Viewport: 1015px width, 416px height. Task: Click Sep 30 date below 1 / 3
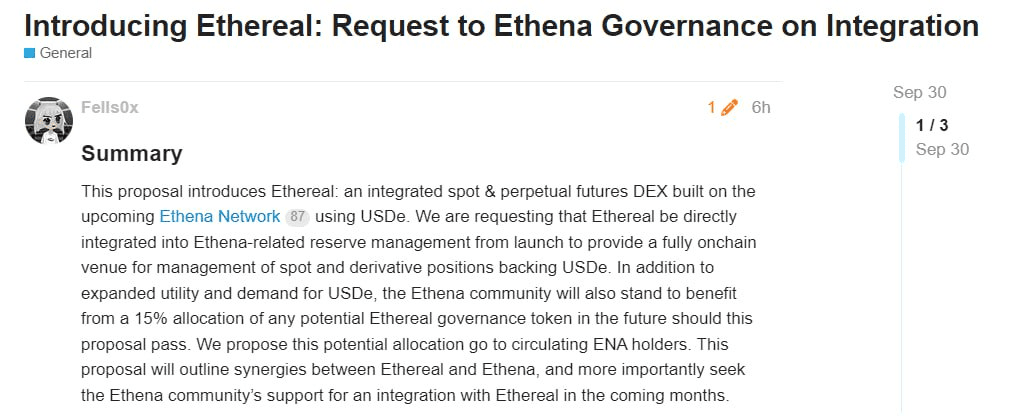[942, 149]
